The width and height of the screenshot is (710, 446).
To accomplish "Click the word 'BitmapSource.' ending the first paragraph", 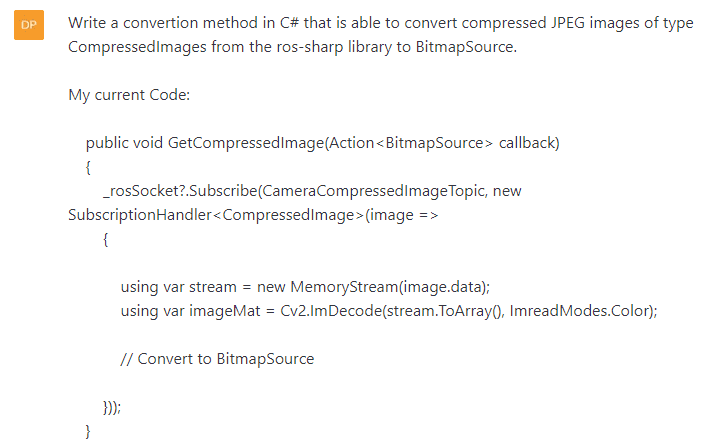I will click(x=466, y=47).
